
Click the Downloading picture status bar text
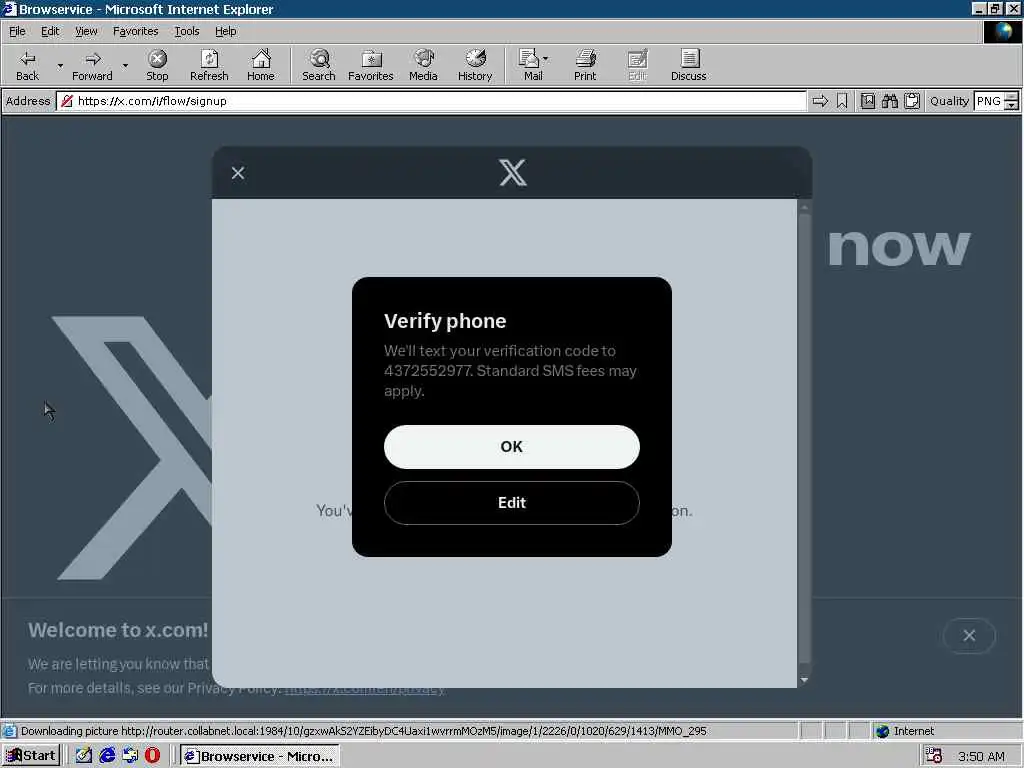coord(363,731)
